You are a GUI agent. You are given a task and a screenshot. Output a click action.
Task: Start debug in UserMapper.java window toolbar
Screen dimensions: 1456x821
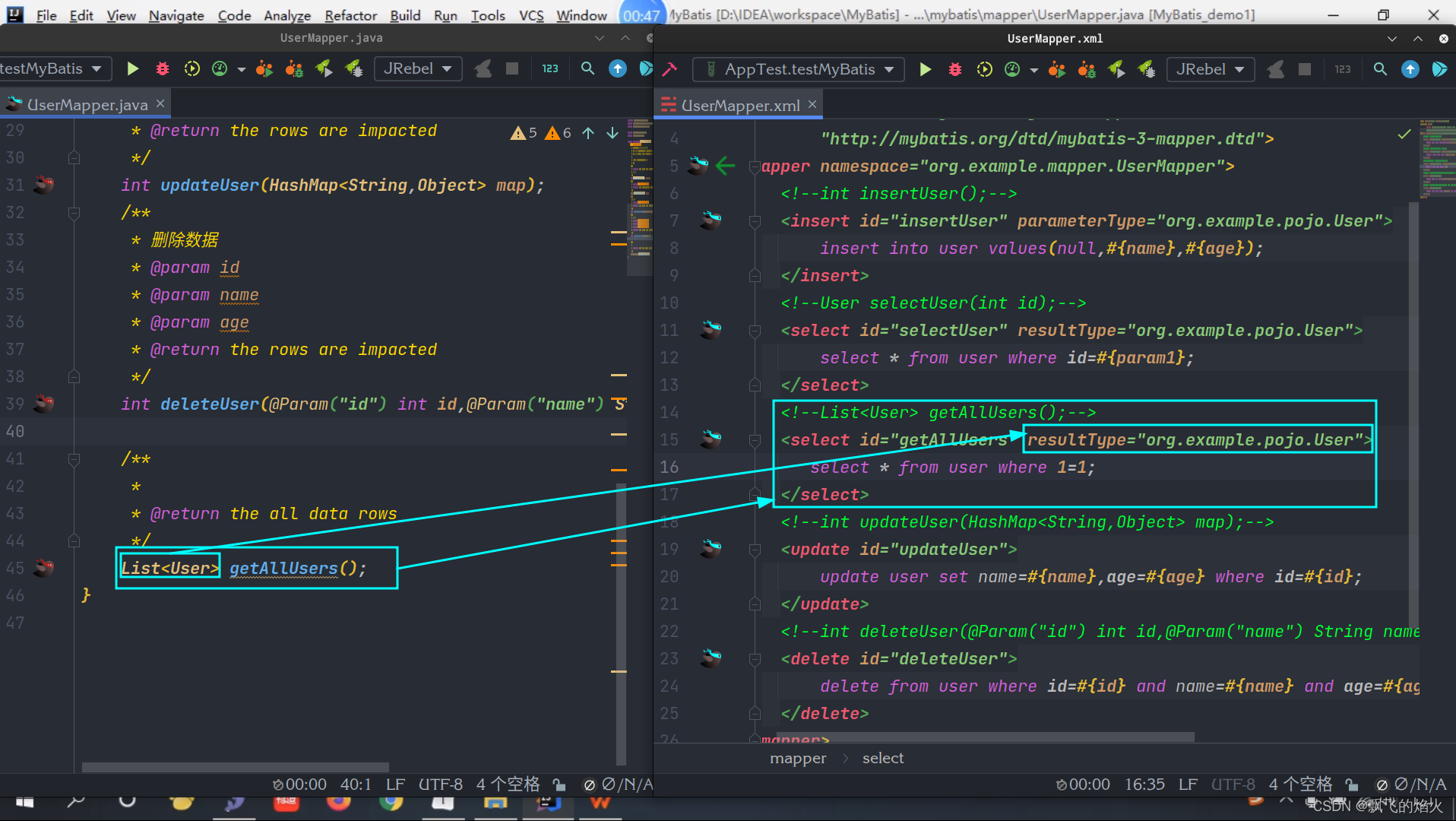point(162,69)
